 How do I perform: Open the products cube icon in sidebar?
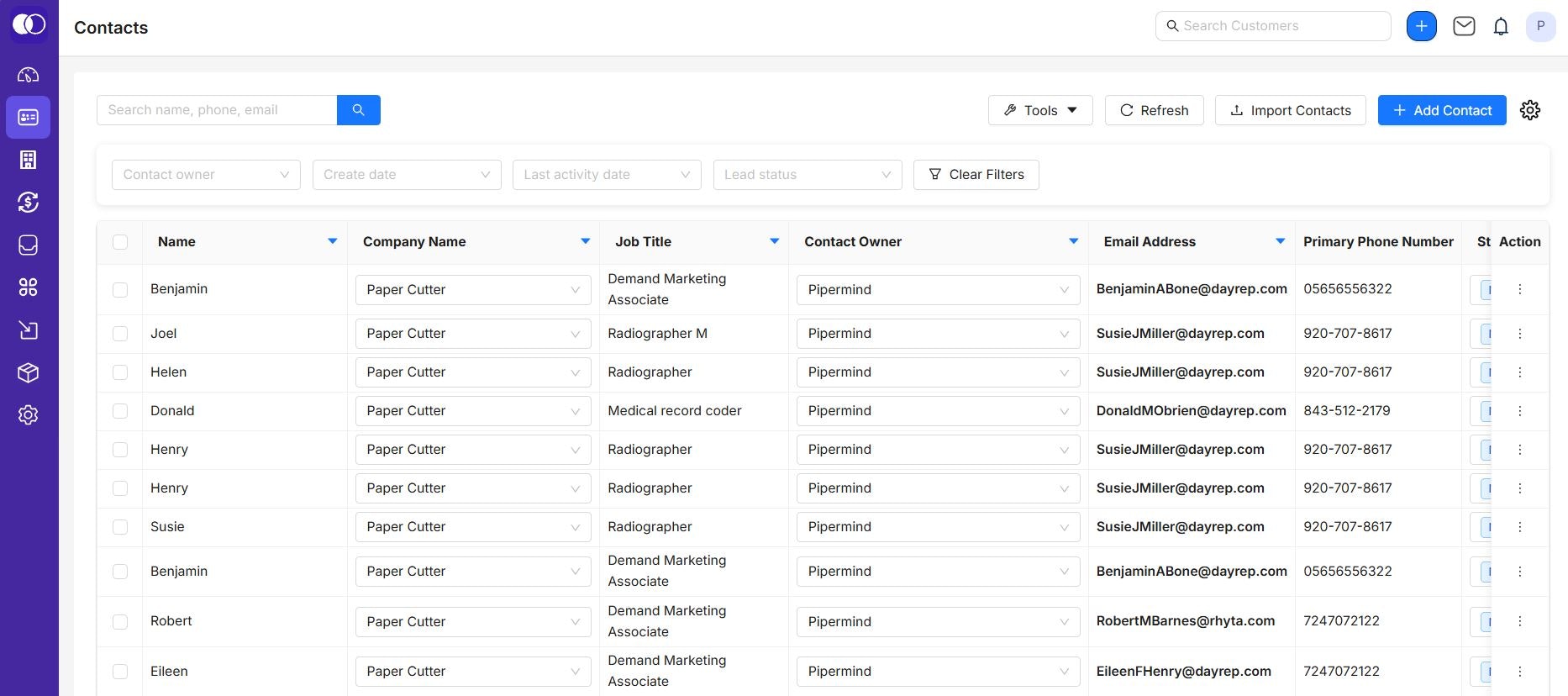click(29, 372)
